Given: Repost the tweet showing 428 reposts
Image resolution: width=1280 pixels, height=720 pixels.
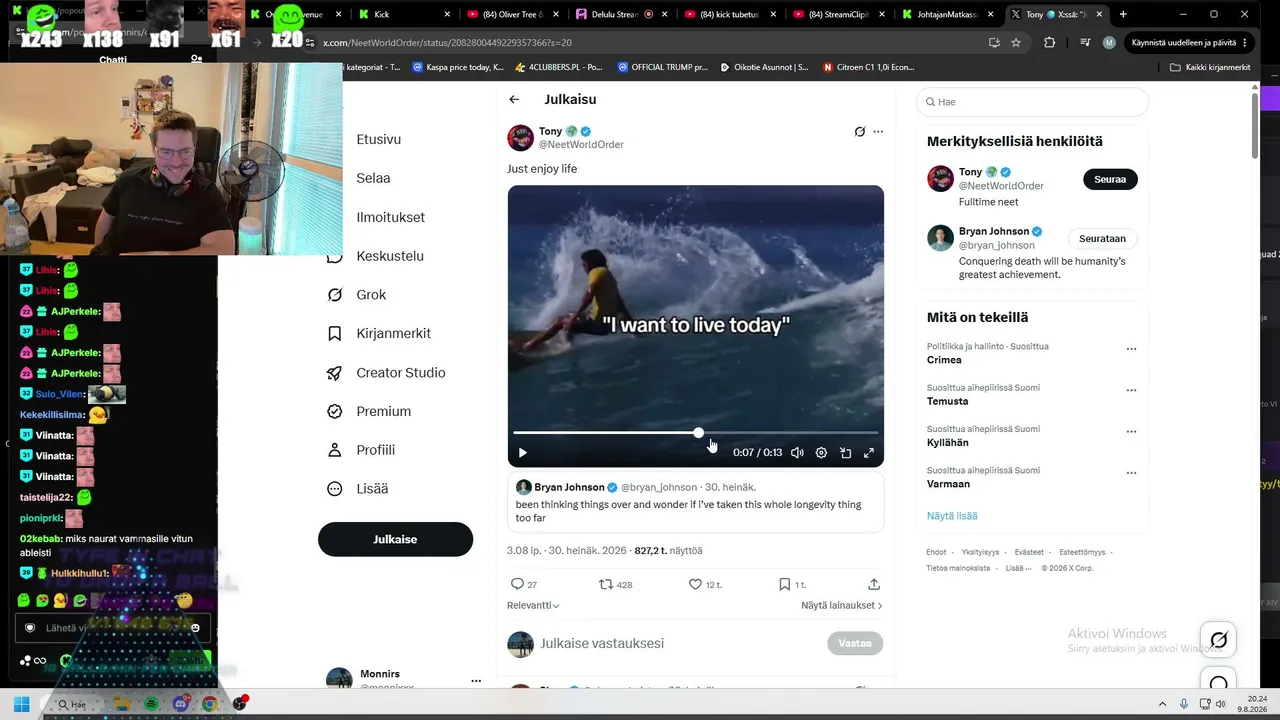Looking at the screenshot, I should (x=605, y=584).
